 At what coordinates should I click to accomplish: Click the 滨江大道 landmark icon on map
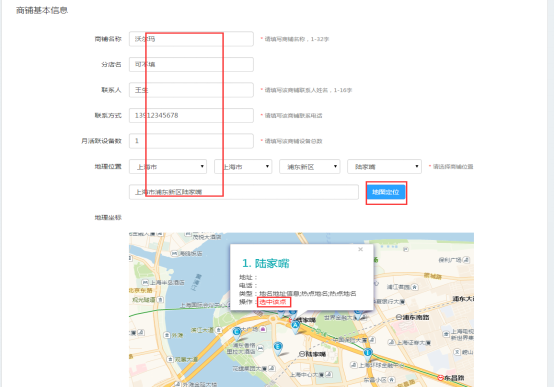219,330
